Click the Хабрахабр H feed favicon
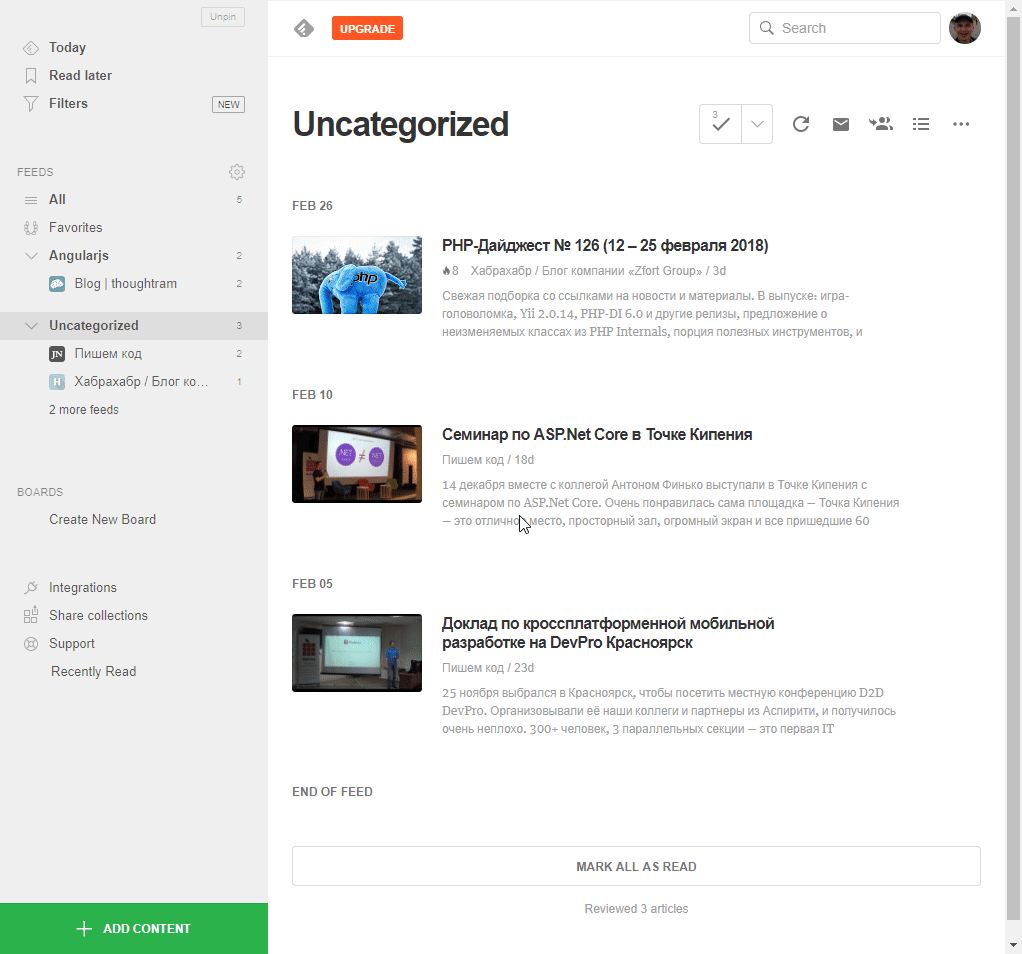Viewport: 1022px width, 954px height. click(57, 382)
